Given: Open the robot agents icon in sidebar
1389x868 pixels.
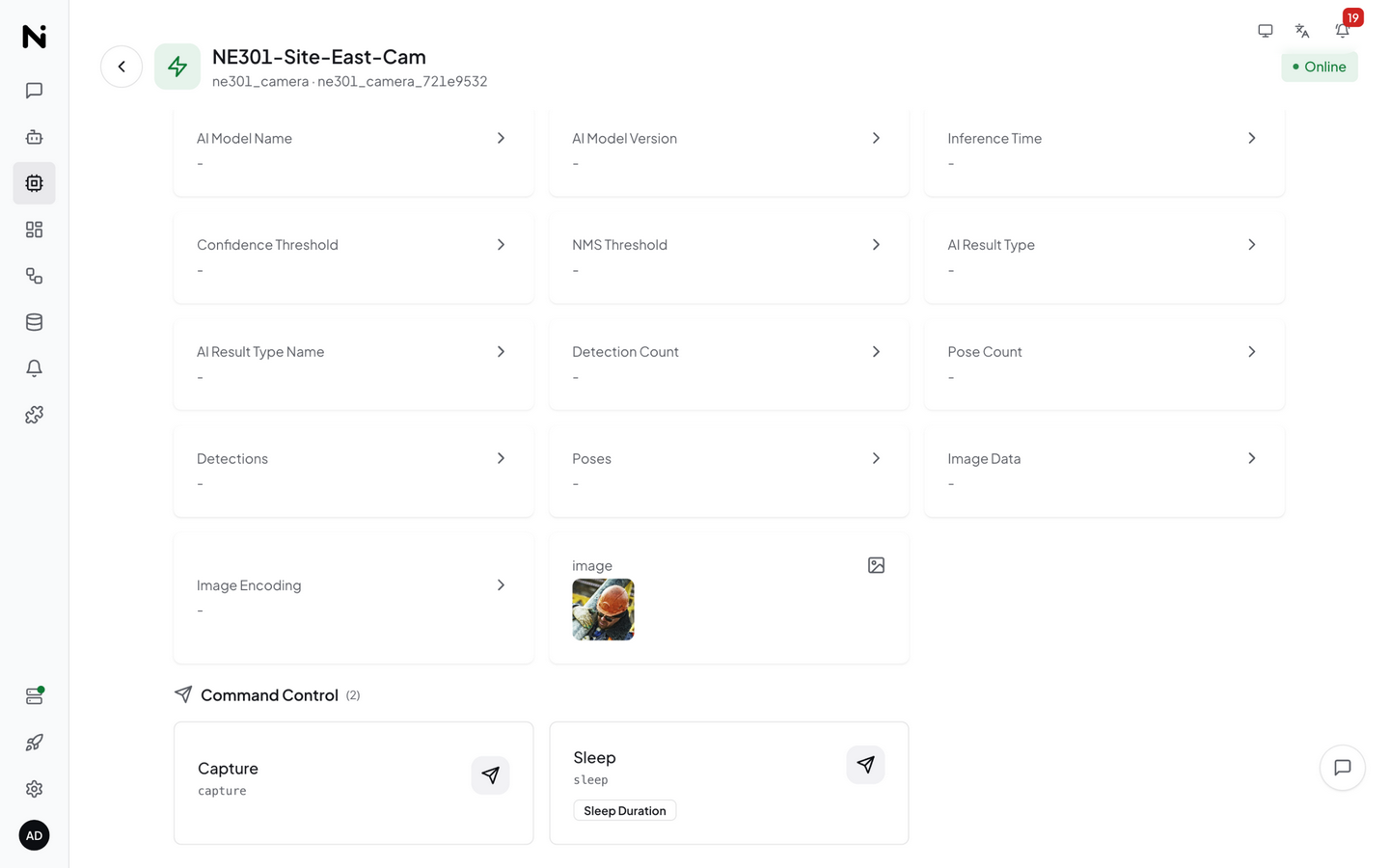Looking at the screenshot, I should click(34, 137).
